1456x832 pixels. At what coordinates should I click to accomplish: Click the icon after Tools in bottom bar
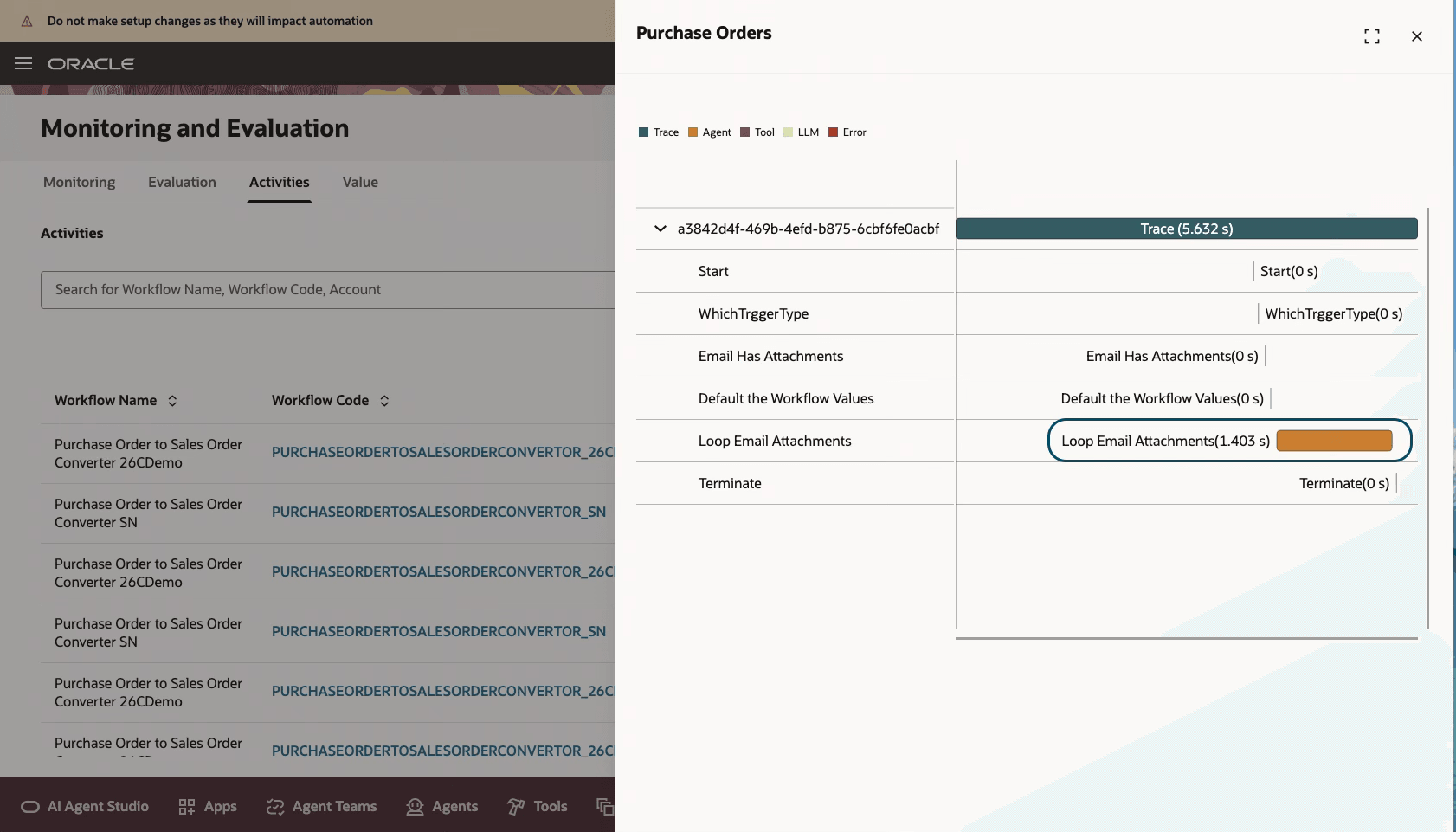(605, 807)
